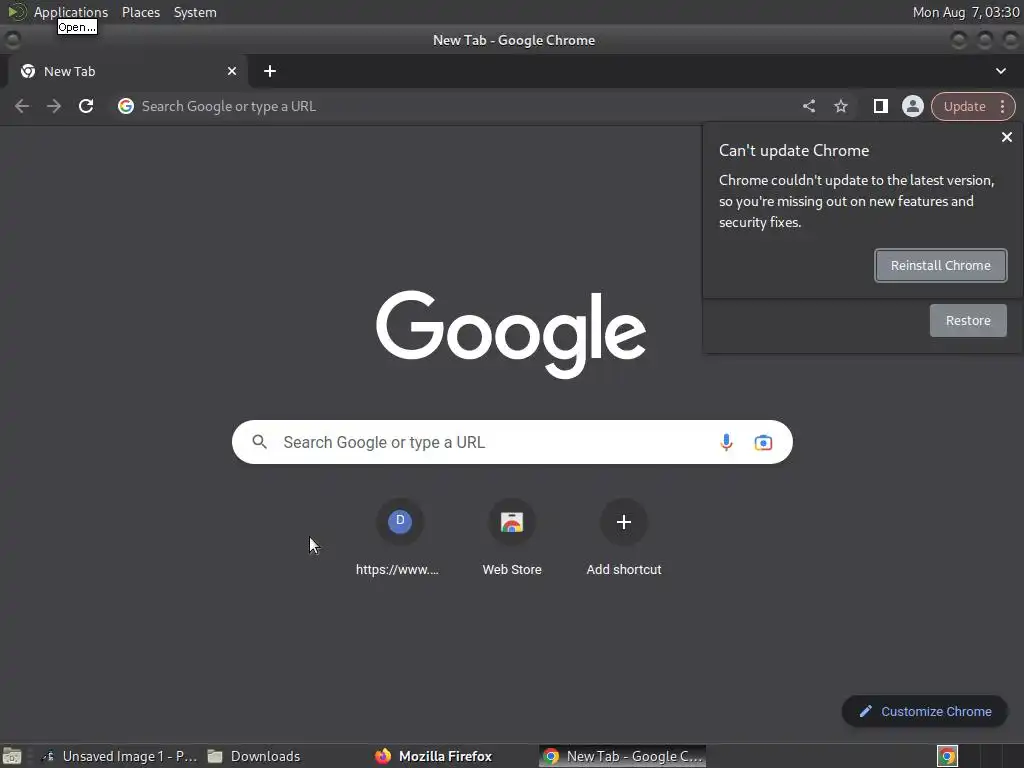Click the forward navigation arrow
Image resolution: width=1024 pixels, height=768 pixels.
click(54, 106)
